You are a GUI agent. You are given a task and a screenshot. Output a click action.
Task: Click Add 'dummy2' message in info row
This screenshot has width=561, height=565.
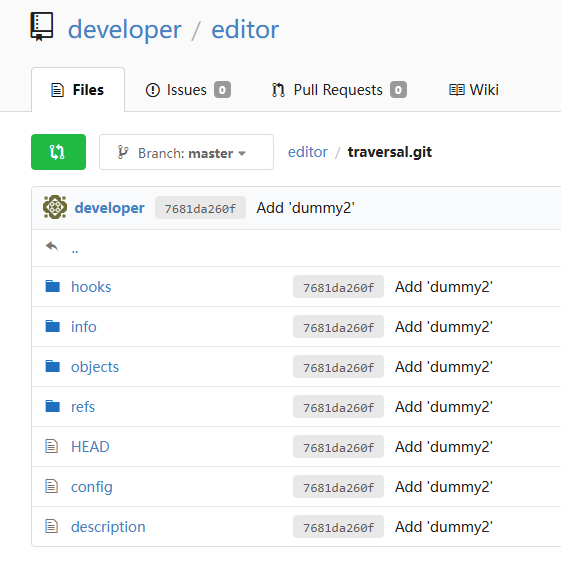tap(444, 327)
